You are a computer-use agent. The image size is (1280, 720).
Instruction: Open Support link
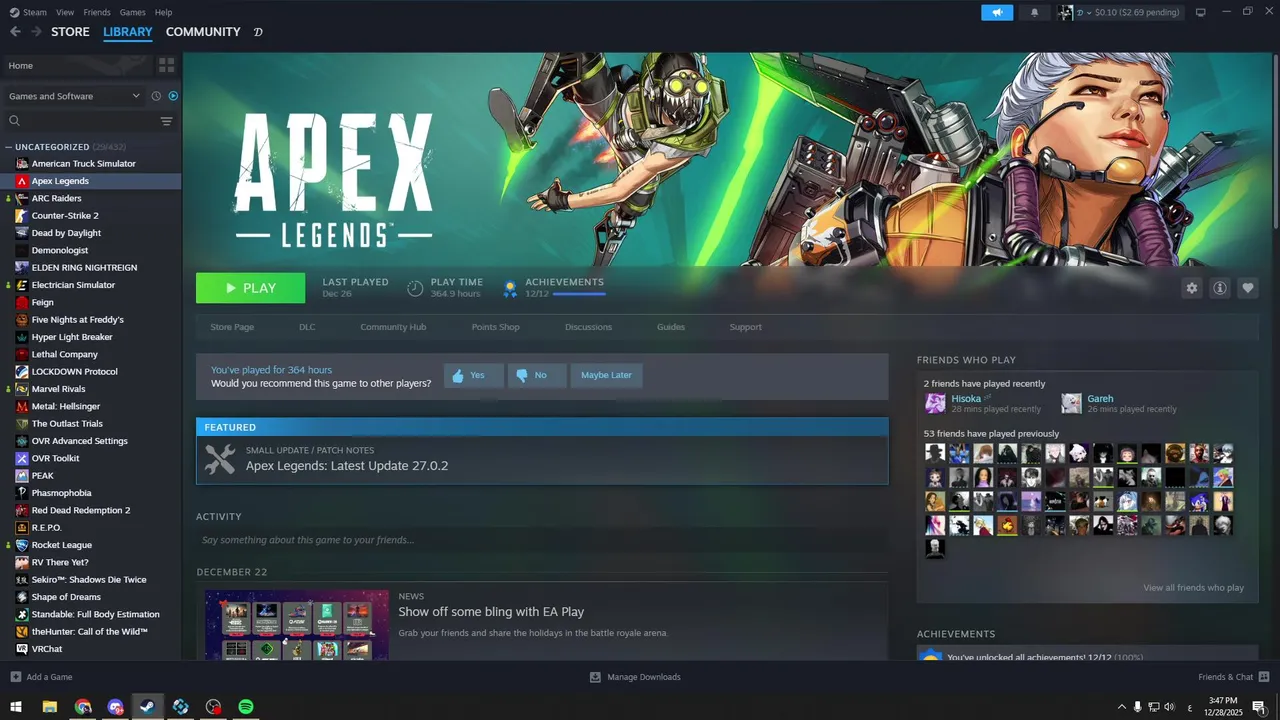tap(745, 327)
